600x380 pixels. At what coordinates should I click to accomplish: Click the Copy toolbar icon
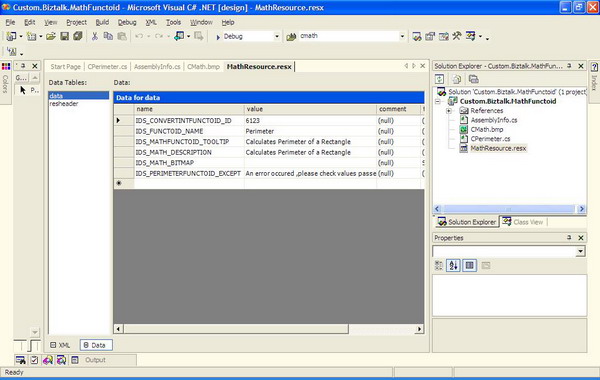pyautogui.click(x=108, y=36)
